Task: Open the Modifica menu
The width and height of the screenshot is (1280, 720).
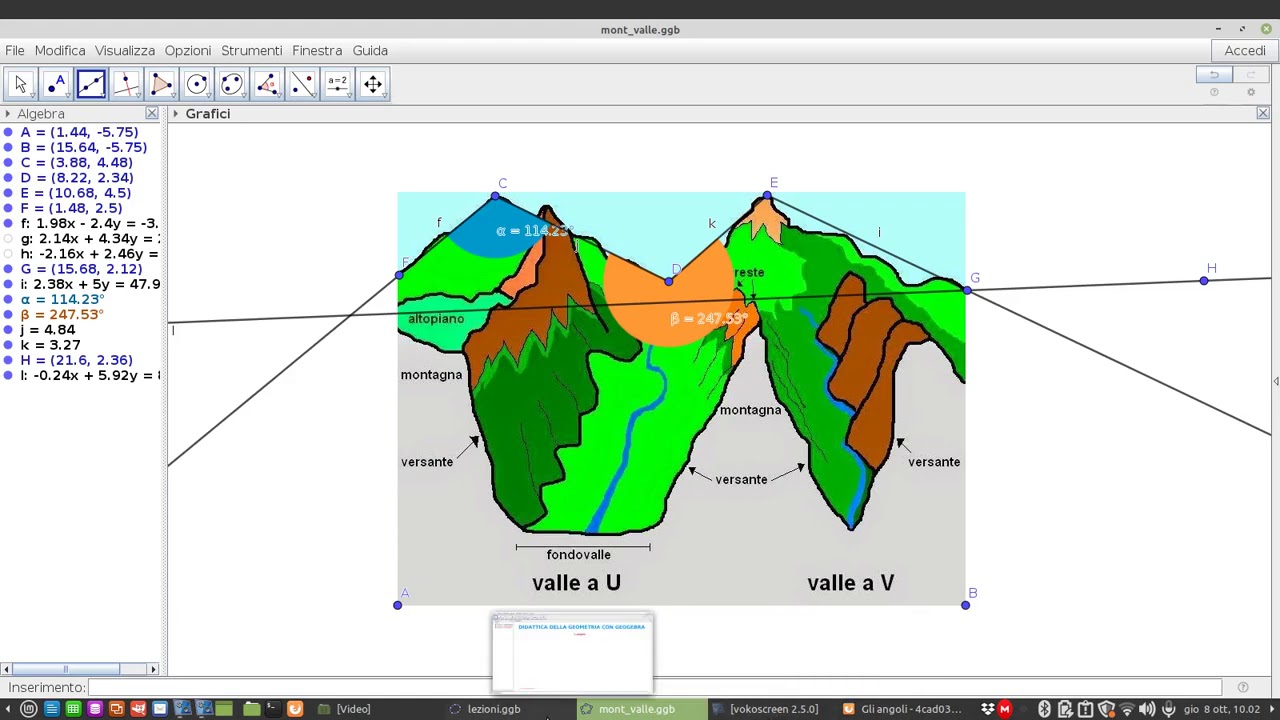Action: pyautogui.click(x=60, y=50)
